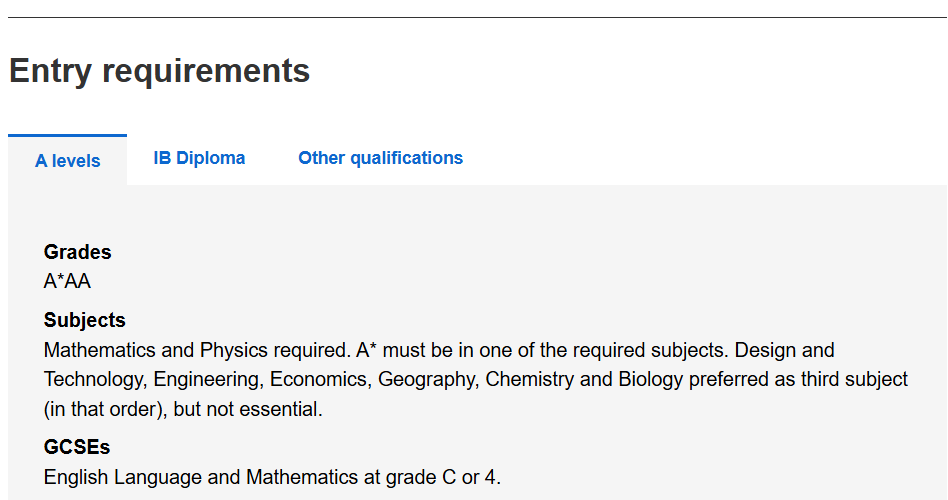Click the word Mathematics in Subjects paragraph
The image size is (948, 500).
[x=97, y=350]
